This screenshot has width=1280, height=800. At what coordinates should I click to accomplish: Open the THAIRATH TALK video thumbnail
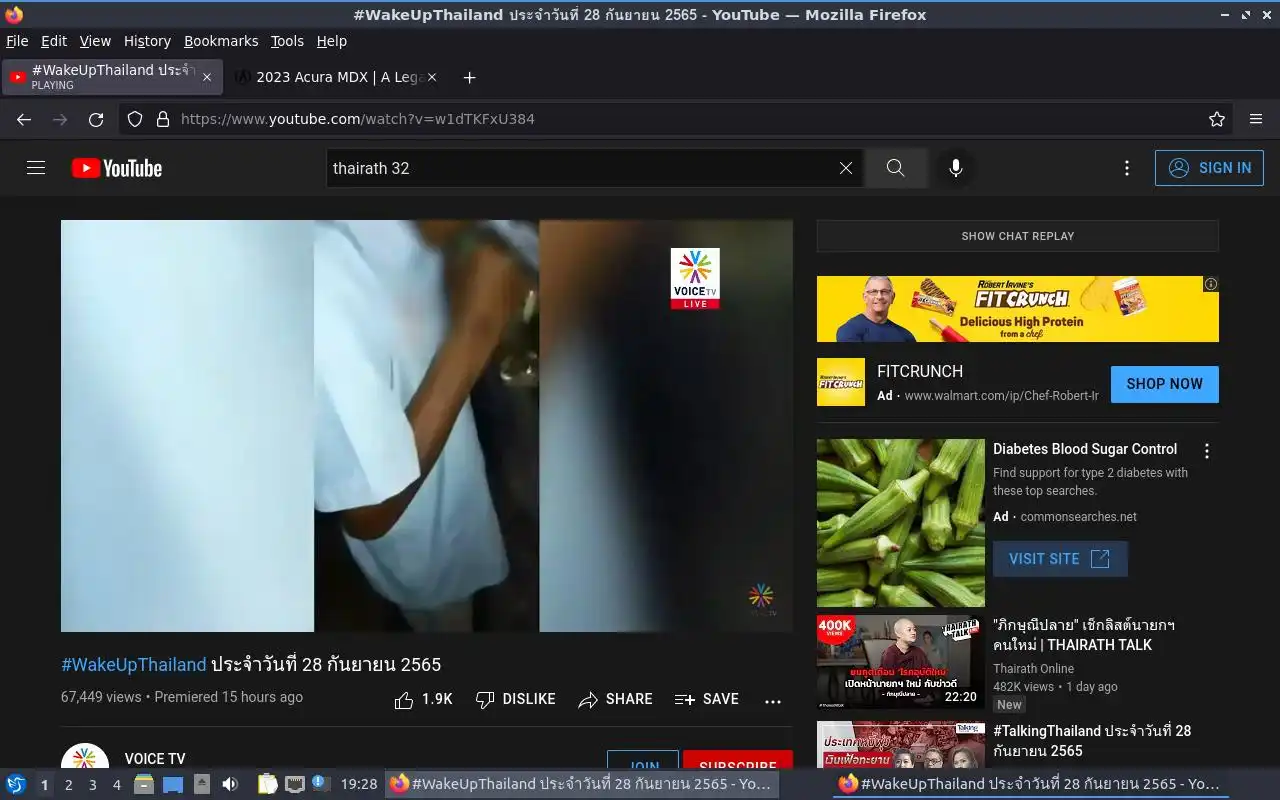point(901,662)
